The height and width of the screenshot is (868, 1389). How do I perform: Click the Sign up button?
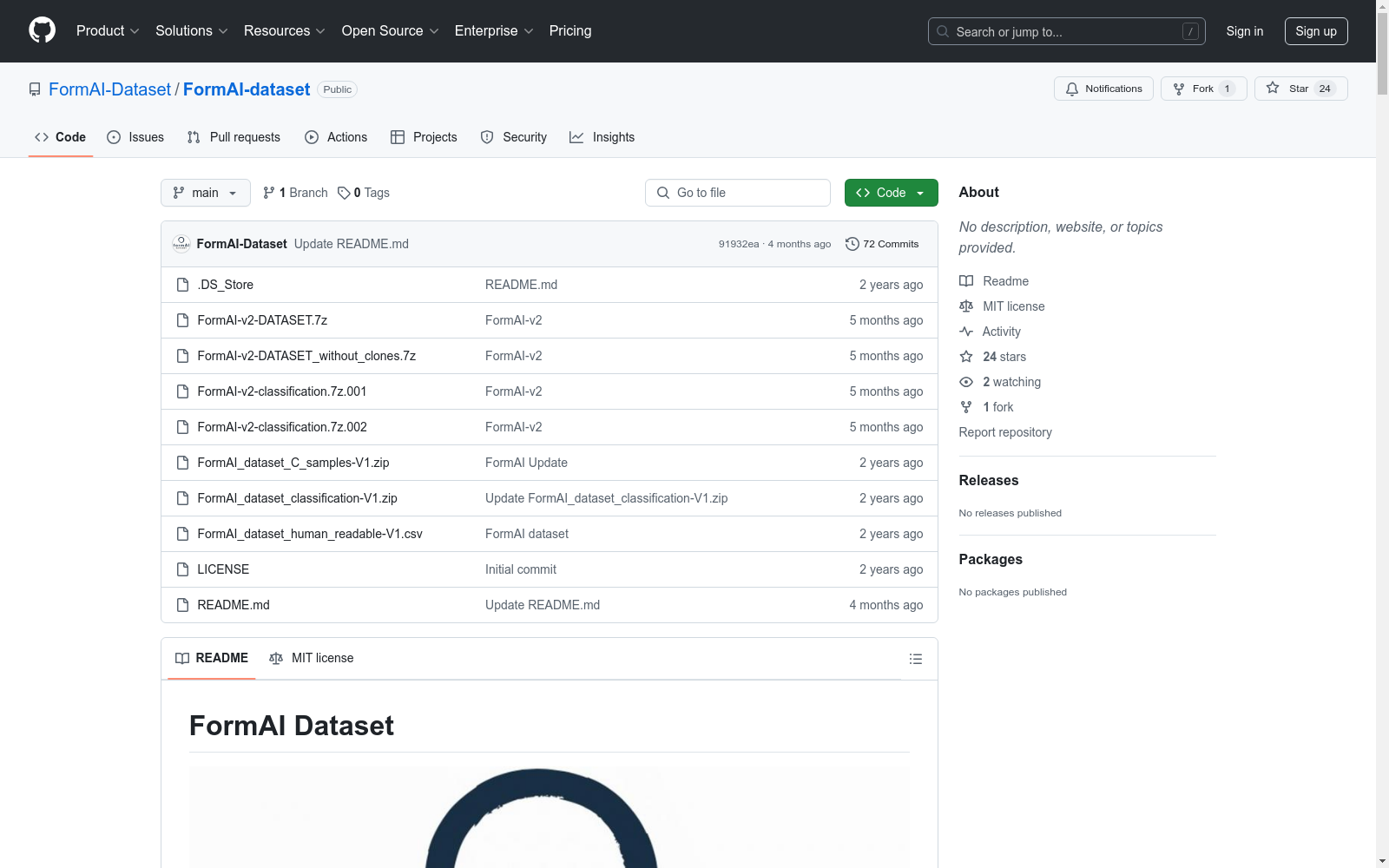[1316, 31]
